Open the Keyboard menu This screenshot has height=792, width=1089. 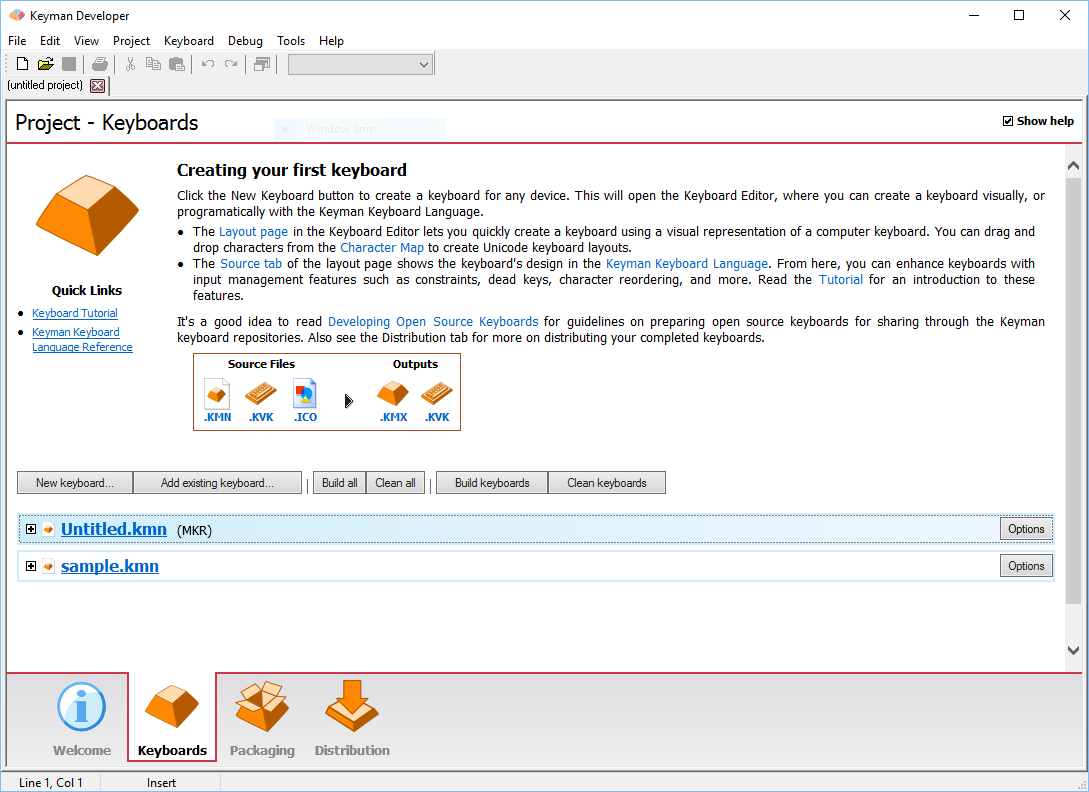[189, 41]
